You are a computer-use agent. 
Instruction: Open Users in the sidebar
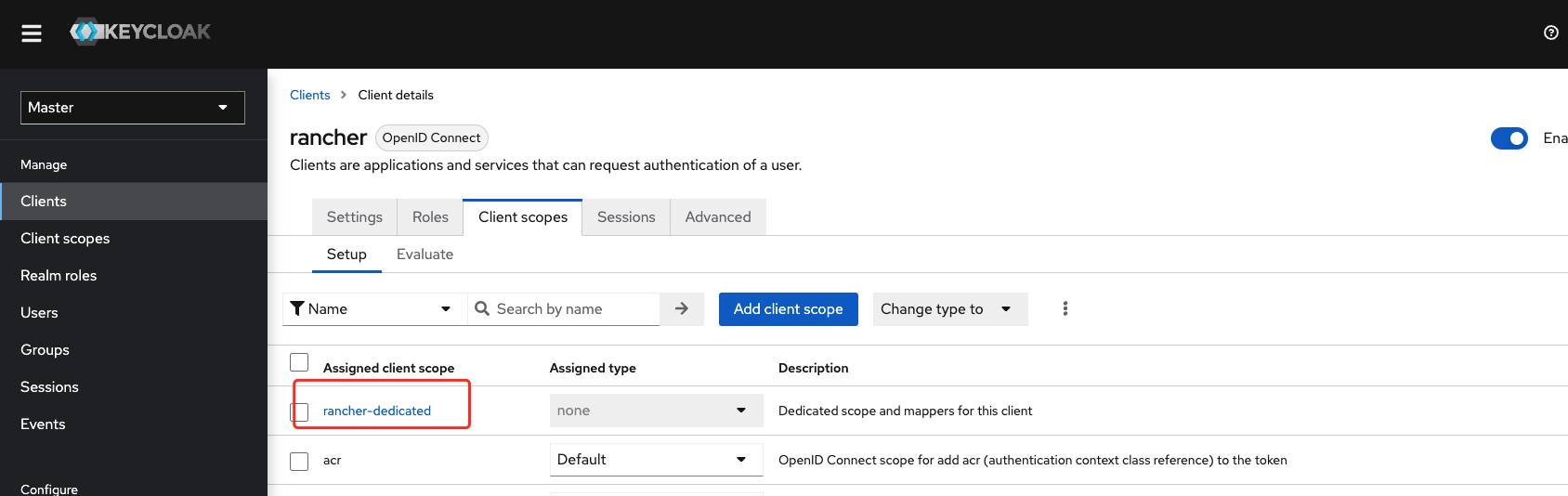point(134,313)
